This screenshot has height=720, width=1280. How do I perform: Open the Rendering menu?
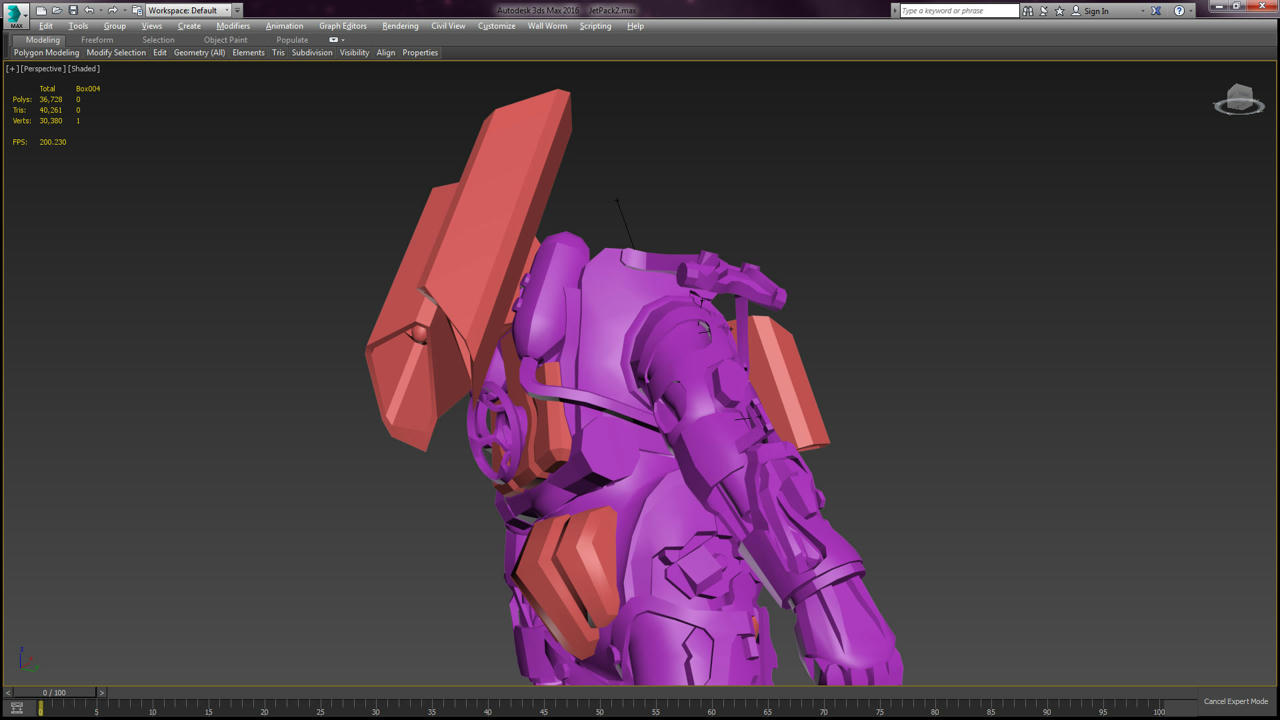(x=400, y=26)
